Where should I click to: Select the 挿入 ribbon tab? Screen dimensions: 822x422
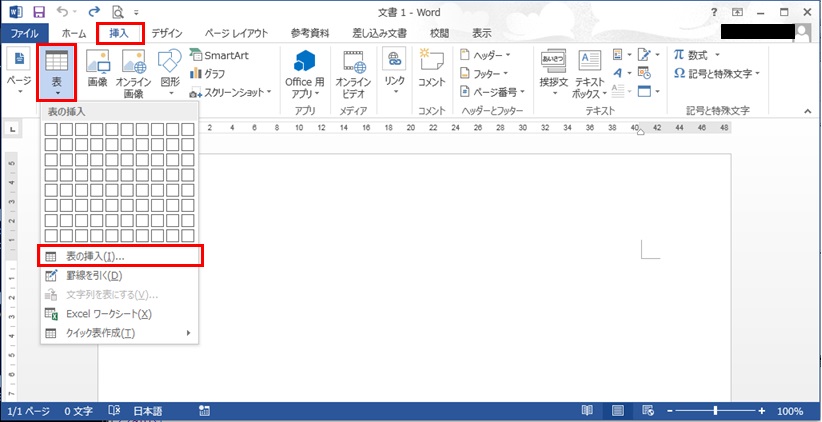(x=119, y=34)
